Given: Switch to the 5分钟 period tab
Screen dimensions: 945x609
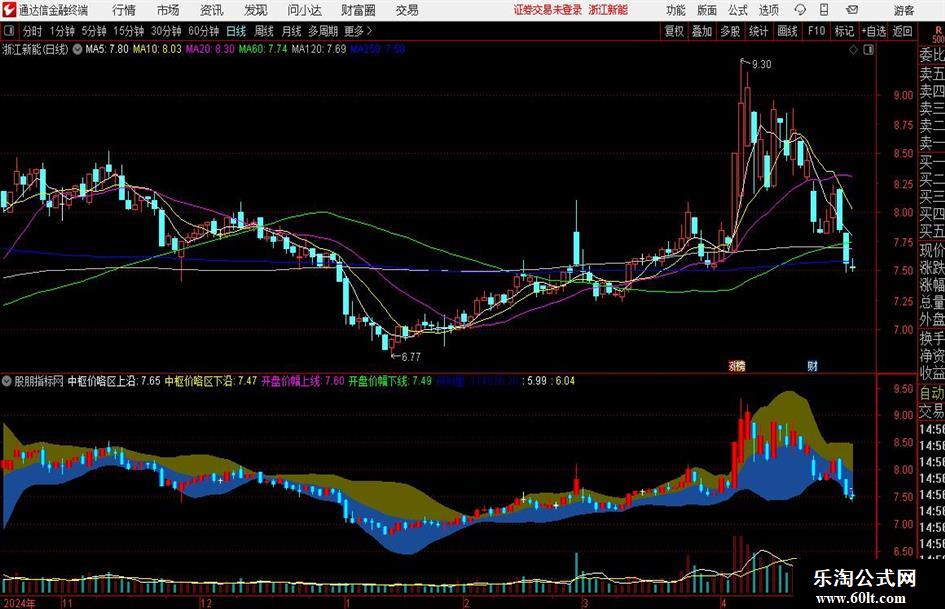Looking at the screenshot, I should coord(93,31).
